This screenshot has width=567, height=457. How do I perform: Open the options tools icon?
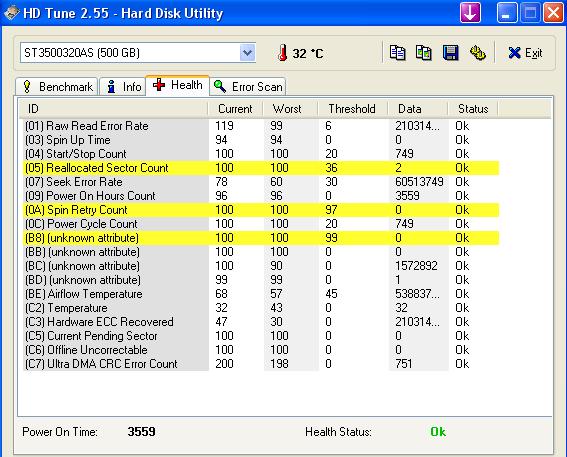point(478,53)
